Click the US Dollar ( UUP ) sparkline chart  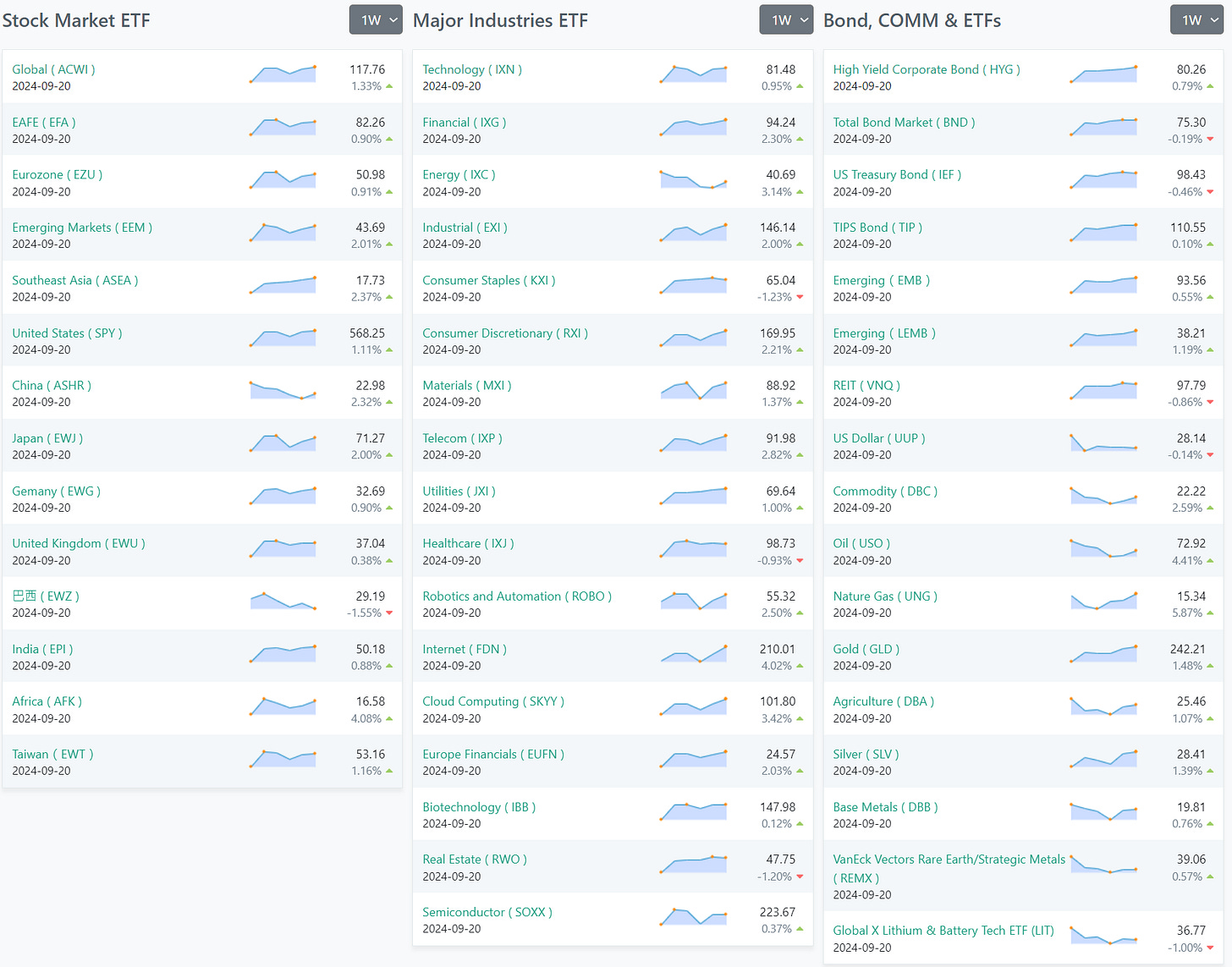point(1103,442)
